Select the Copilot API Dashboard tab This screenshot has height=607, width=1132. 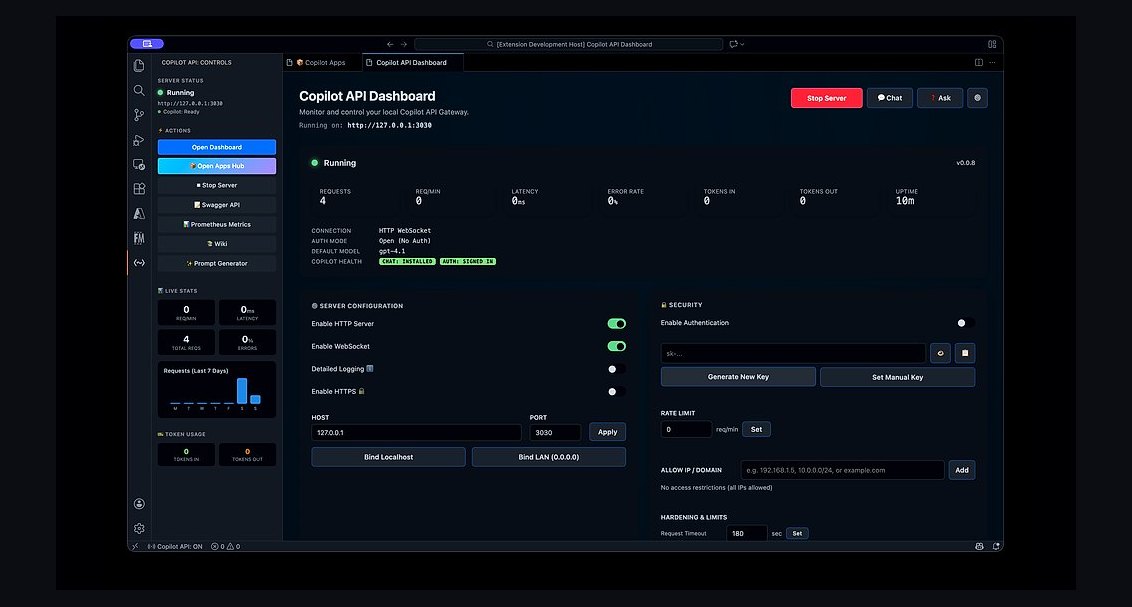click(411, 63)
